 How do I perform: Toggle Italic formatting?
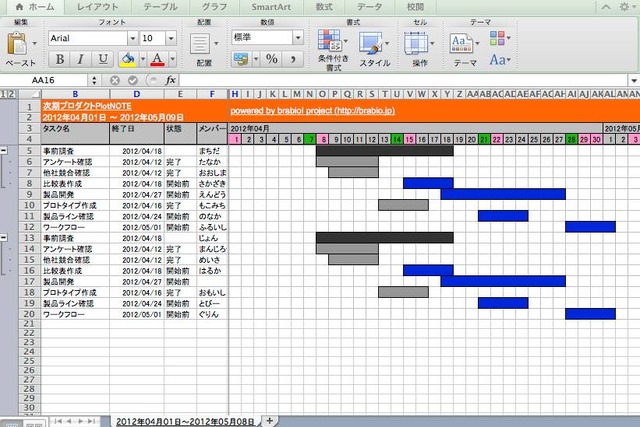pyautogui.click(x=80, y=59)
